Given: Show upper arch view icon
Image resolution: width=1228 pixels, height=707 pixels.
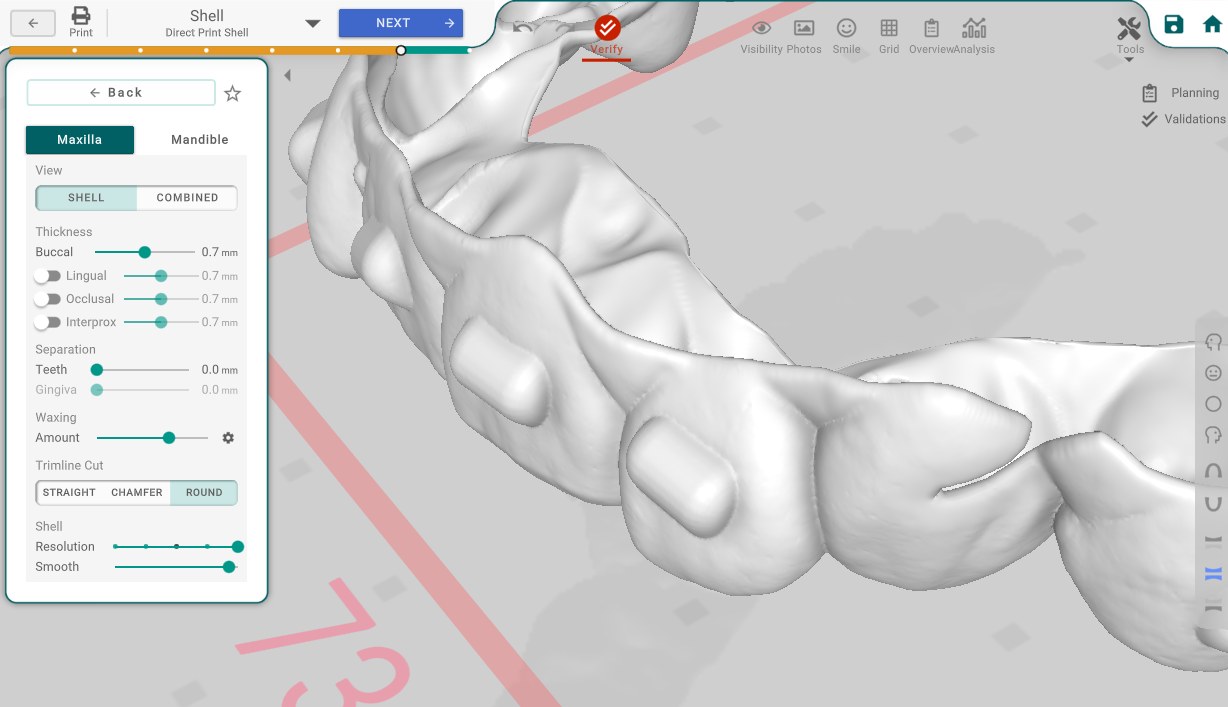Looking at the screenshot, I should 1213,471.
